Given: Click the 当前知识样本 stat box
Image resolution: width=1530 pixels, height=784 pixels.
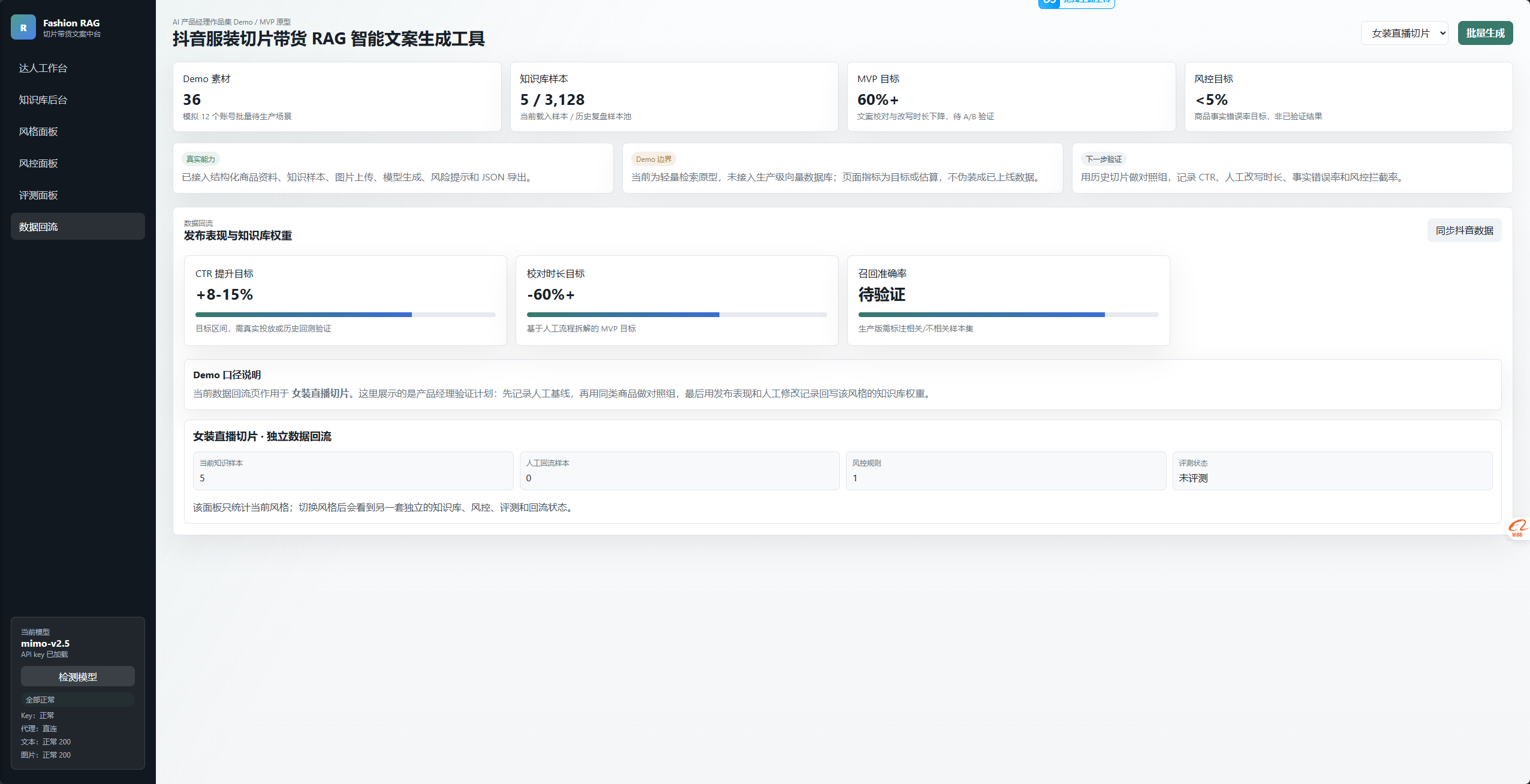Looking at the screenshot, I should [353, 471].
